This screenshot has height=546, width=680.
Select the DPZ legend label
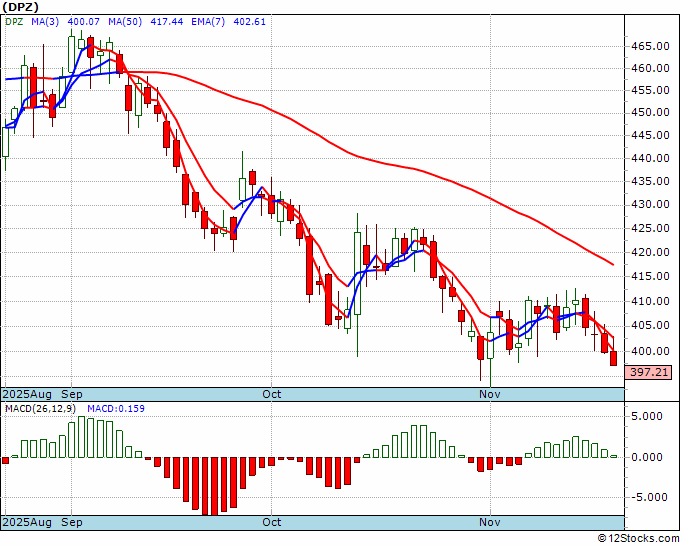14,22
